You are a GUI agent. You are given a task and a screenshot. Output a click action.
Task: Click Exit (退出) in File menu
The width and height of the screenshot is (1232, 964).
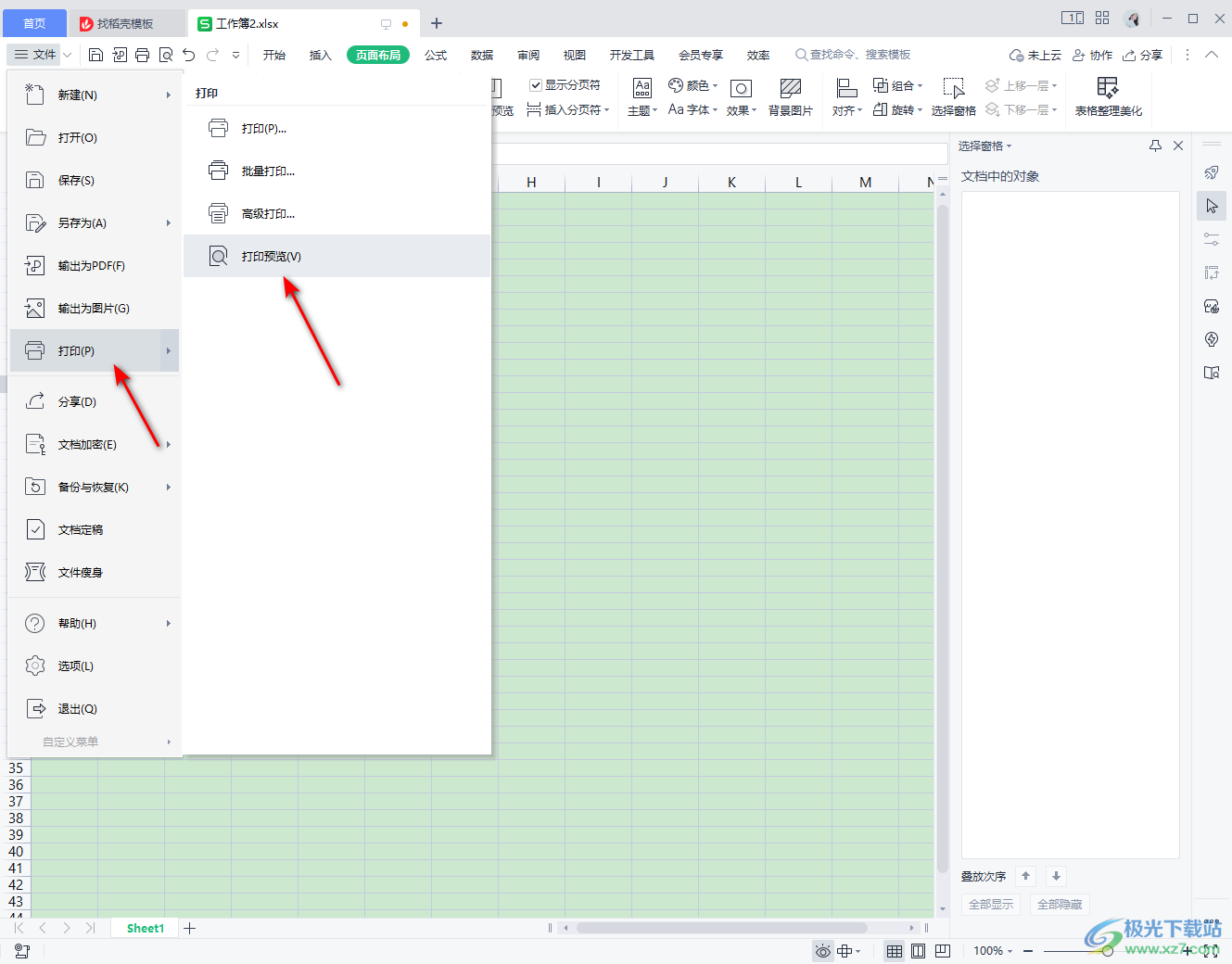pyautogui.click(x=94, y=708)
